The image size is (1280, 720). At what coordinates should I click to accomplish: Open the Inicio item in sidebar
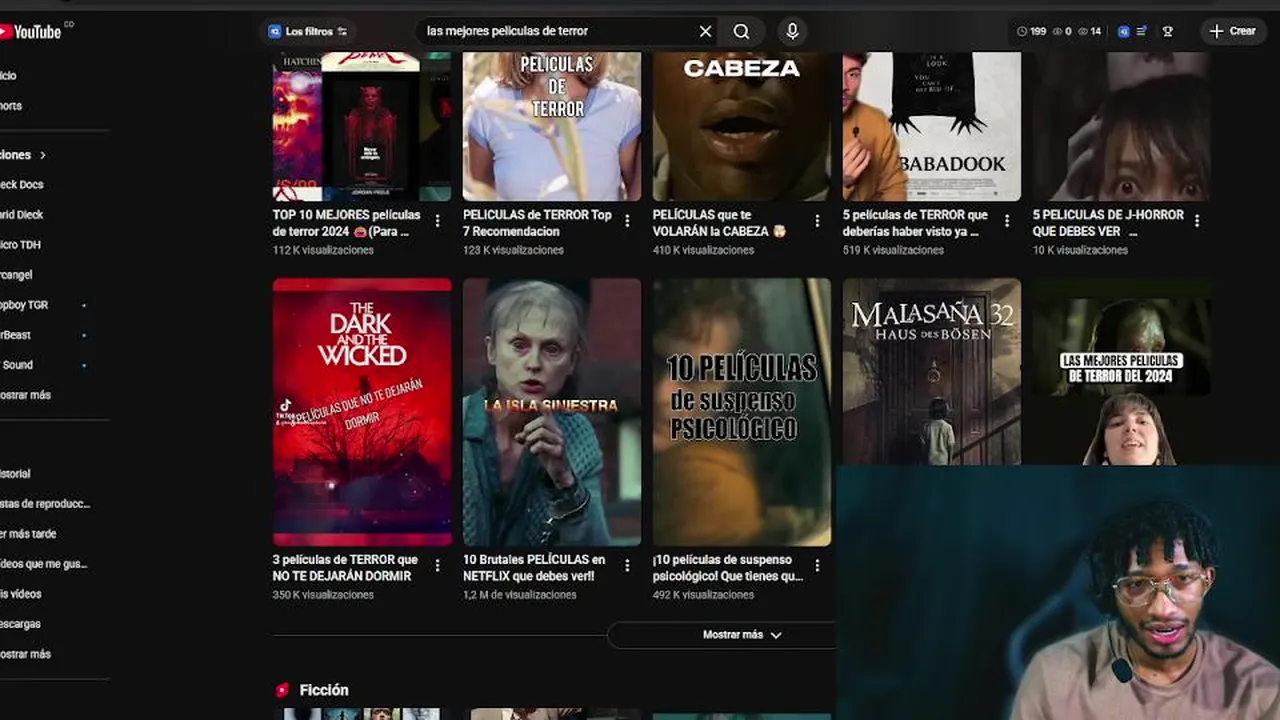[x=9, y=76]
